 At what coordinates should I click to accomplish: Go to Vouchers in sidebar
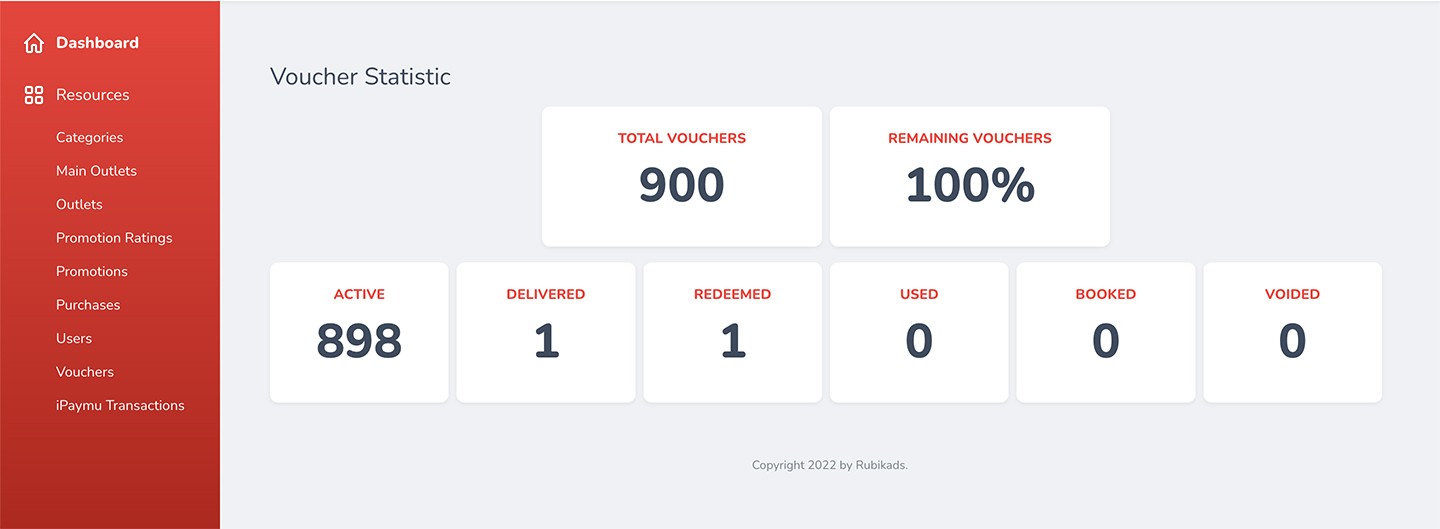click(85, 372)
